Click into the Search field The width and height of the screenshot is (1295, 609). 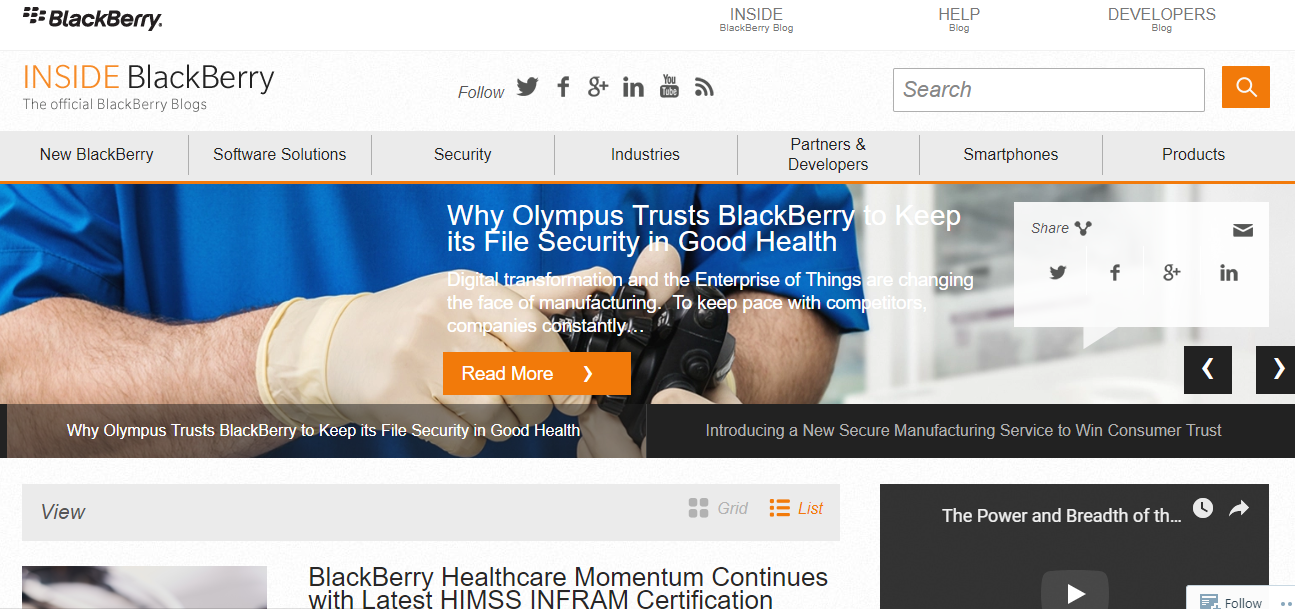[x=1049, y=90]
